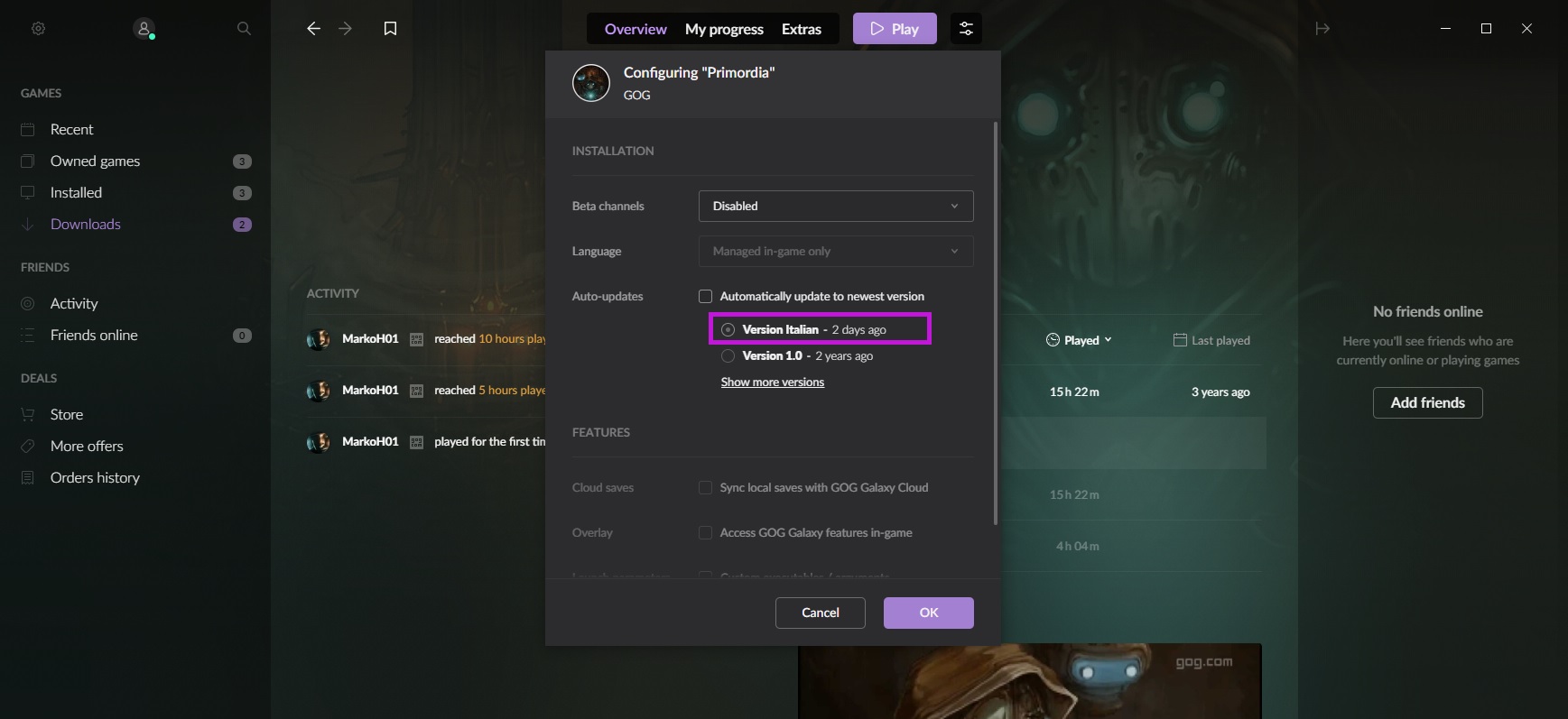This screenshot has width=1568, height=719.
Task: Click the More offers tag icon
Action: click(28, 446)
